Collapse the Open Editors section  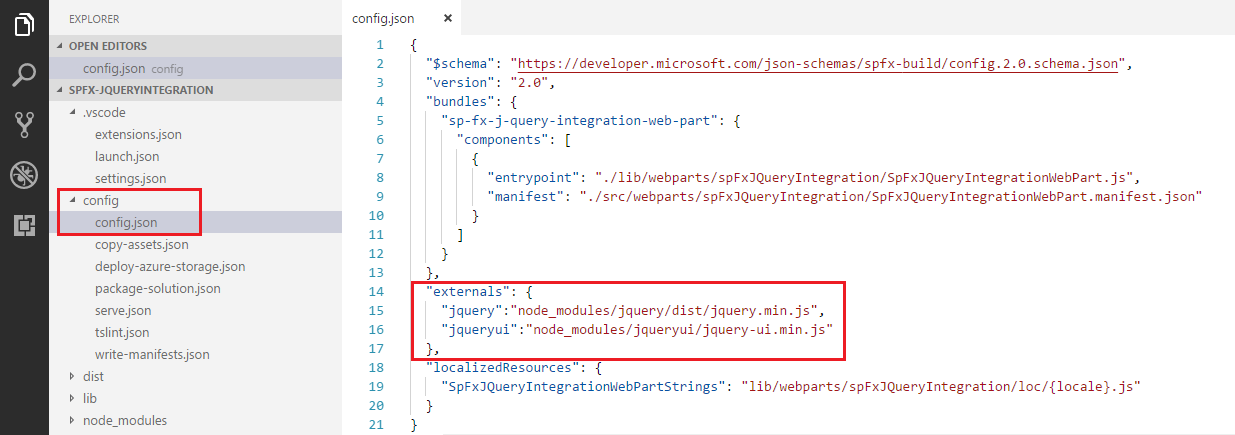108,46
